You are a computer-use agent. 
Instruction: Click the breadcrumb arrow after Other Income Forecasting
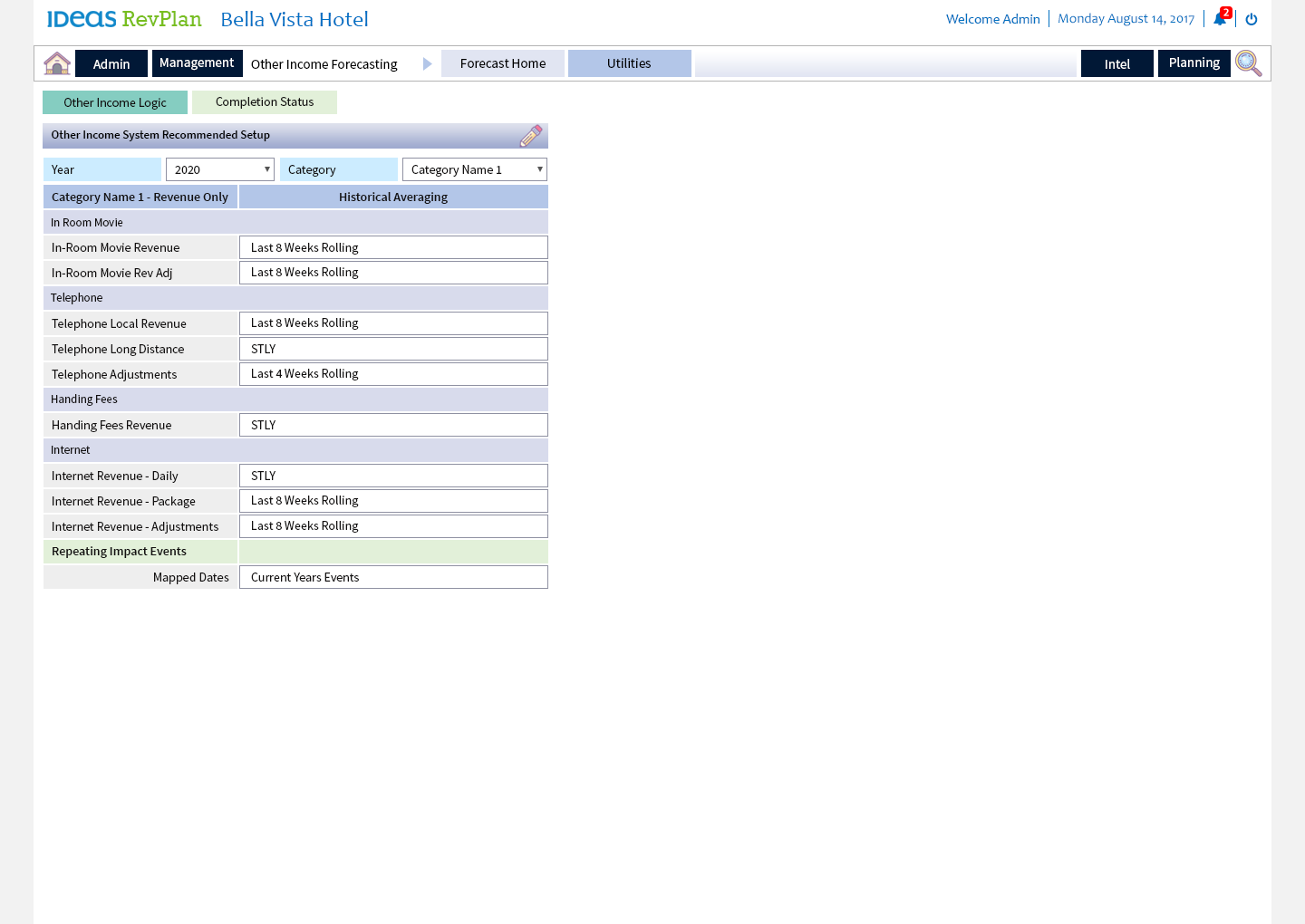[427, 64]
